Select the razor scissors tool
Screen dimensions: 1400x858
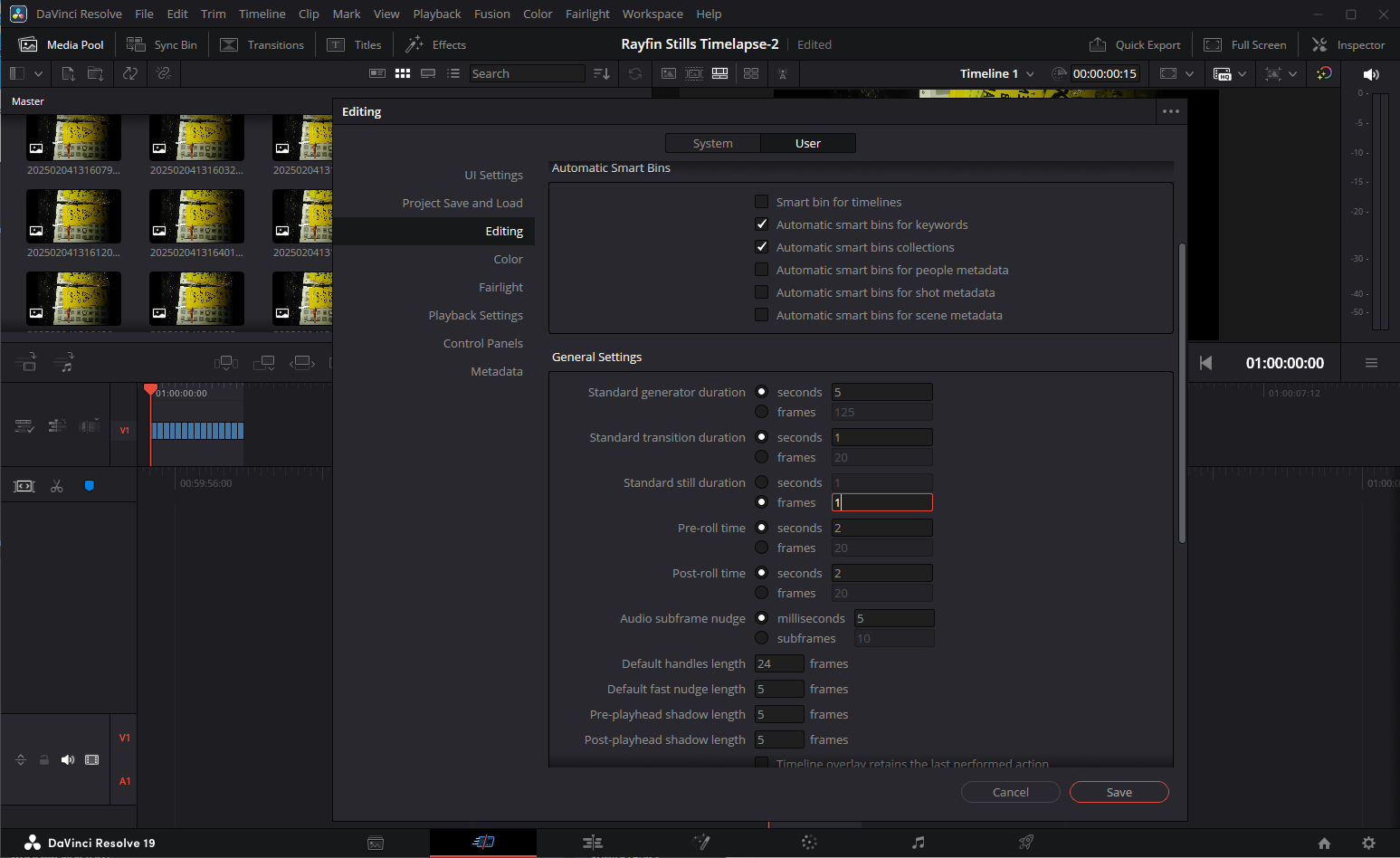click(x=57, y=486)
